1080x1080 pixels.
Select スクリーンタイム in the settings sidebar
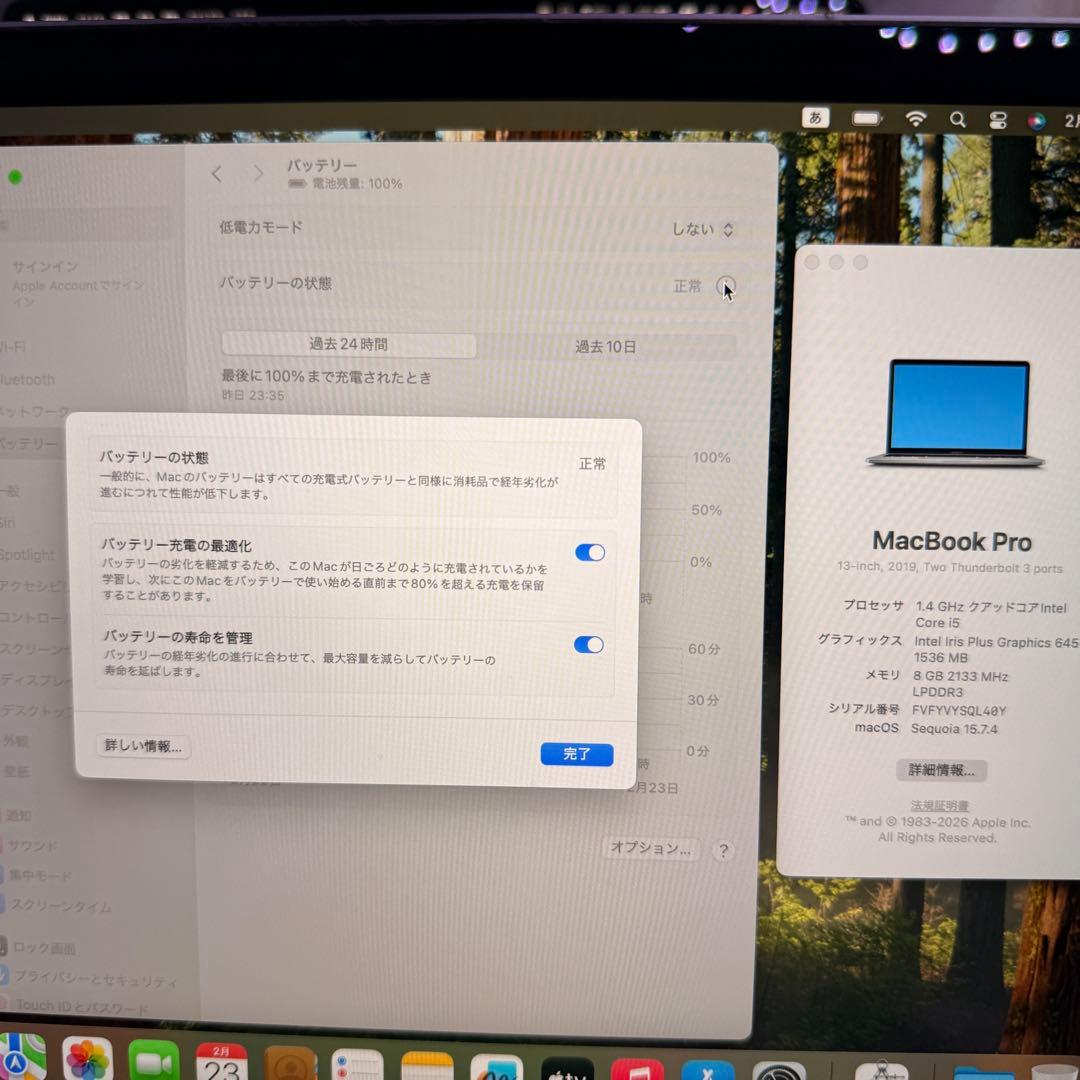tap(61, 906)
